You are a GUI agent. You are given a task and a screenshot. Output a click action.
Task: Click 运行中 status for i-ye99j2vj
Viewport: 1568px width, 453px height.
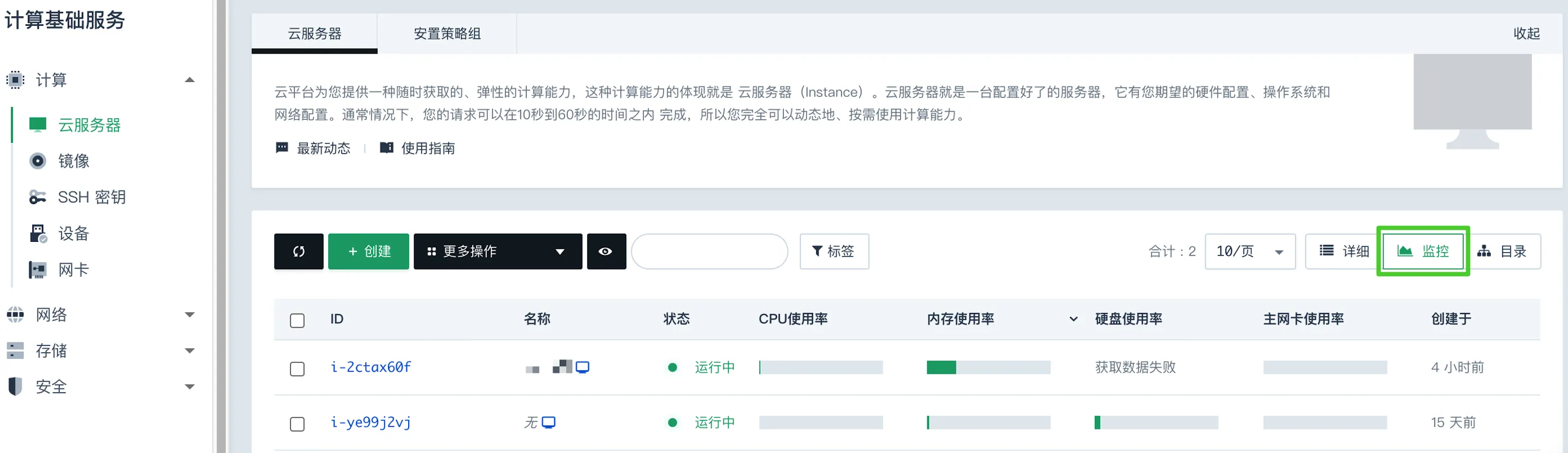point(715,422)
